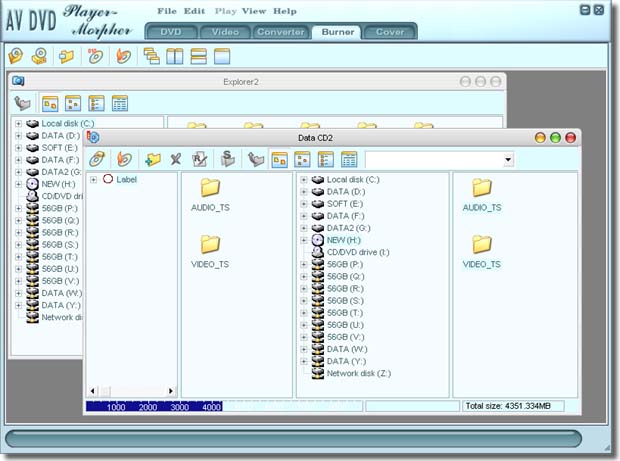The width and height of the screenshot is (620, 461).
Task: Click the label tree scroll right arrow
Action: (170, 391)
